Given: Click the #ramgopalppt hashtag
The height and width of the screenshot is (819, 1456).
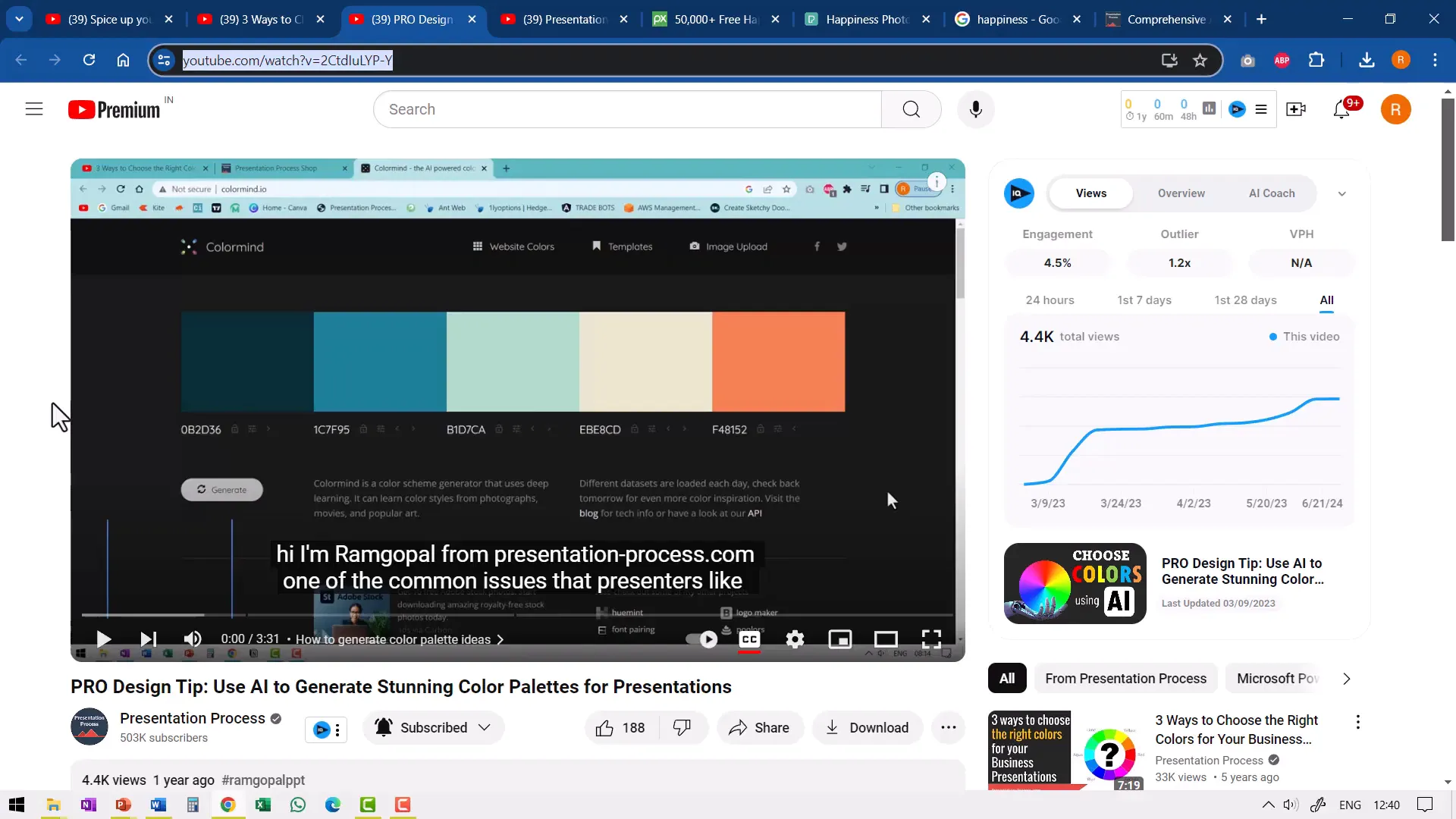Looking at the screenshot, I should 263,780.
